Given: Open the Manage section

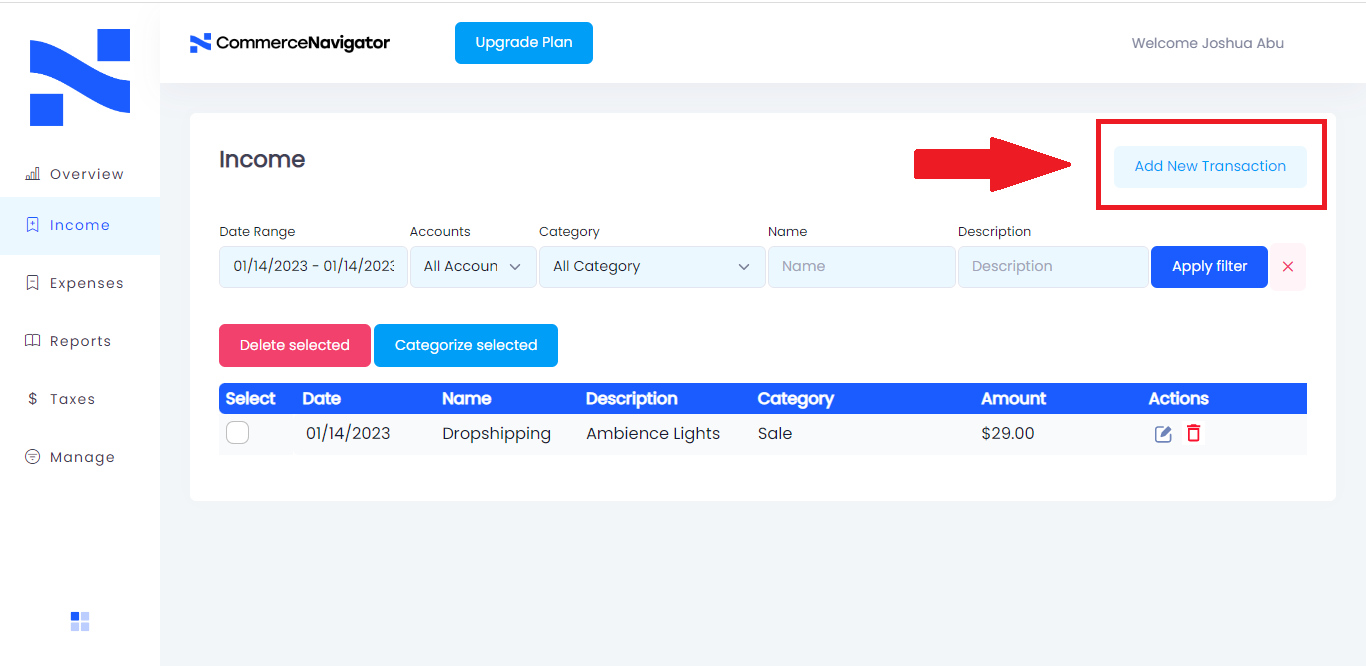Looking at the screenshot, I should tap(82, 457).
